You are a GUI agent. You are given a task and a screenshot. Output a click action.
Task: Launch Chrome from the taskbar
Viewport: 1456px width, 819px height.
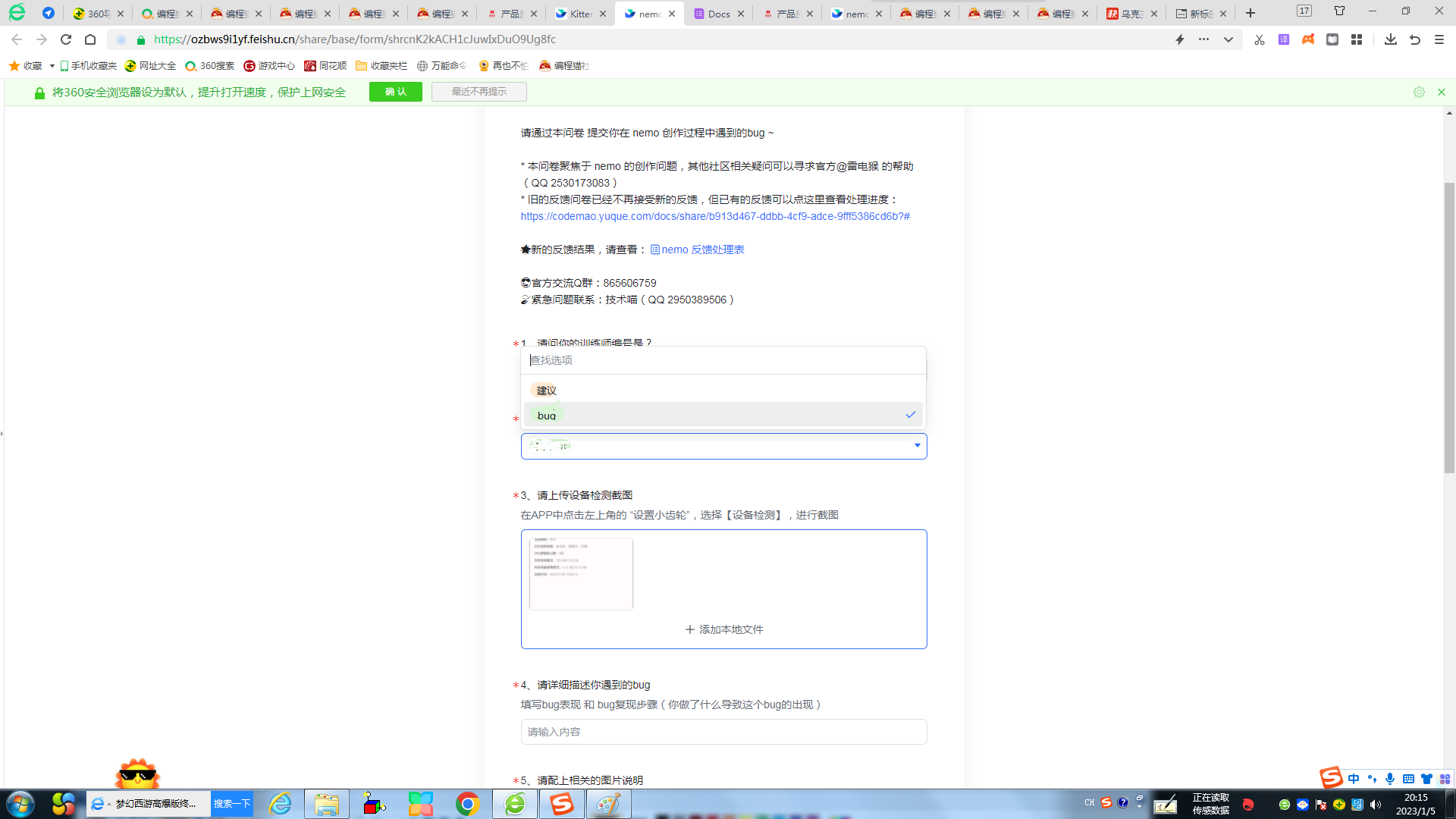pyautogui.click(x=468, y=804)
